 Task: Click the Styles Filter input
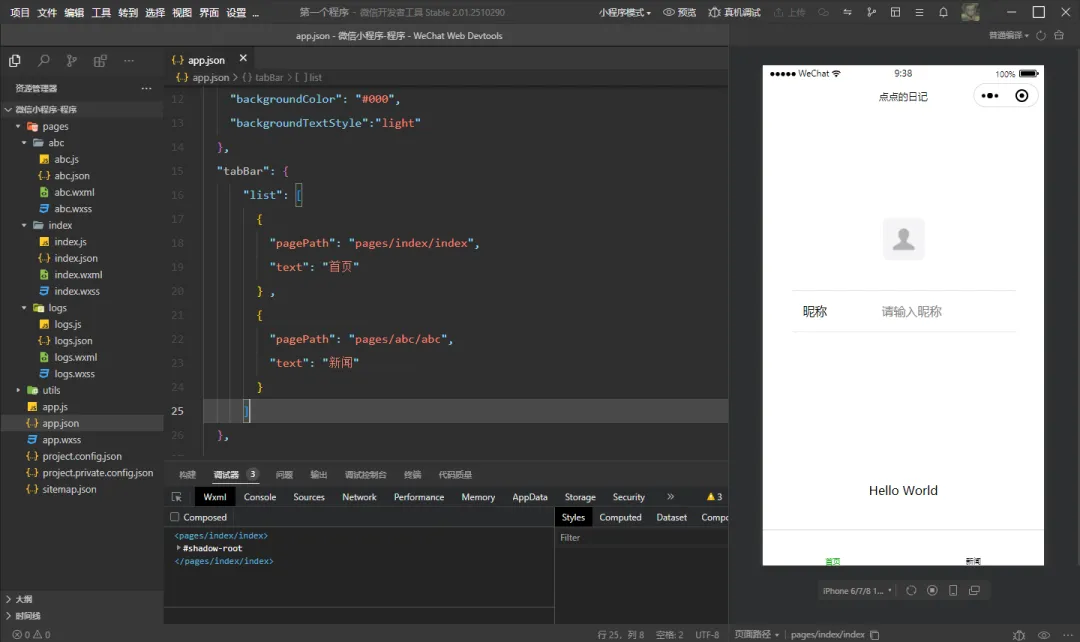[641, 537]
